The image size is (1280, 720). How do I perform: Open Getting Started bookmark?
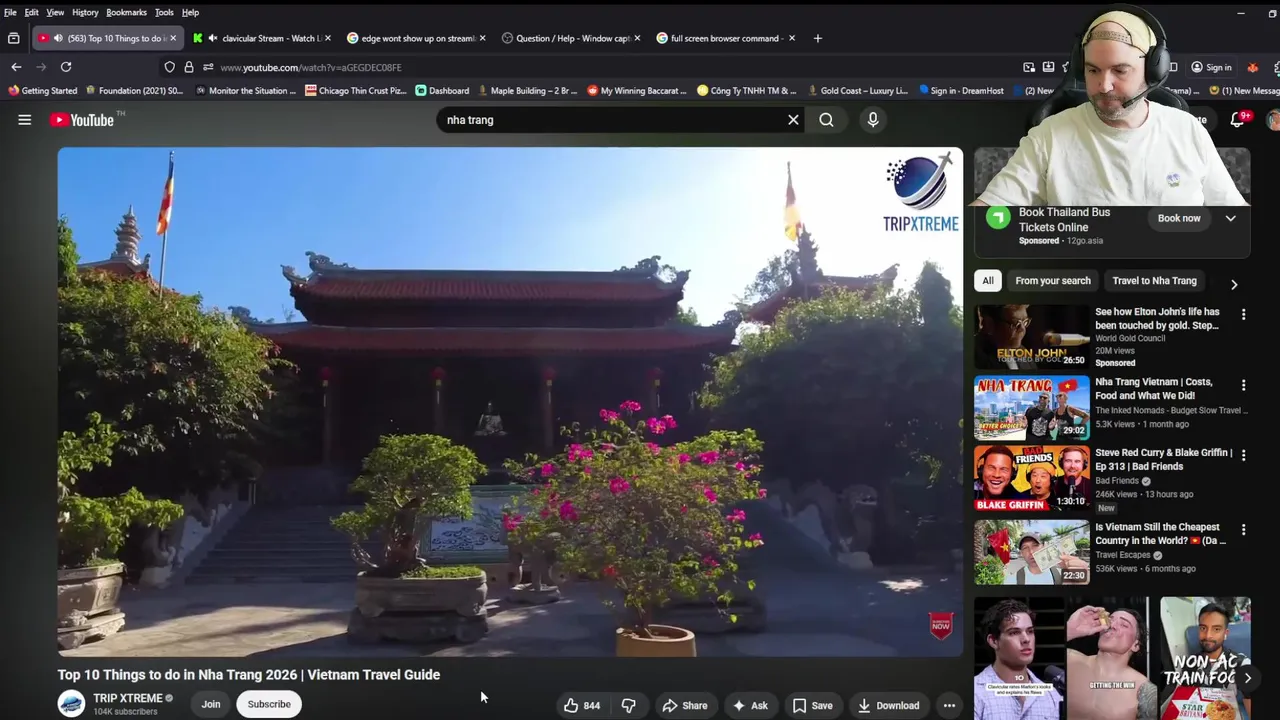[42, 91]
